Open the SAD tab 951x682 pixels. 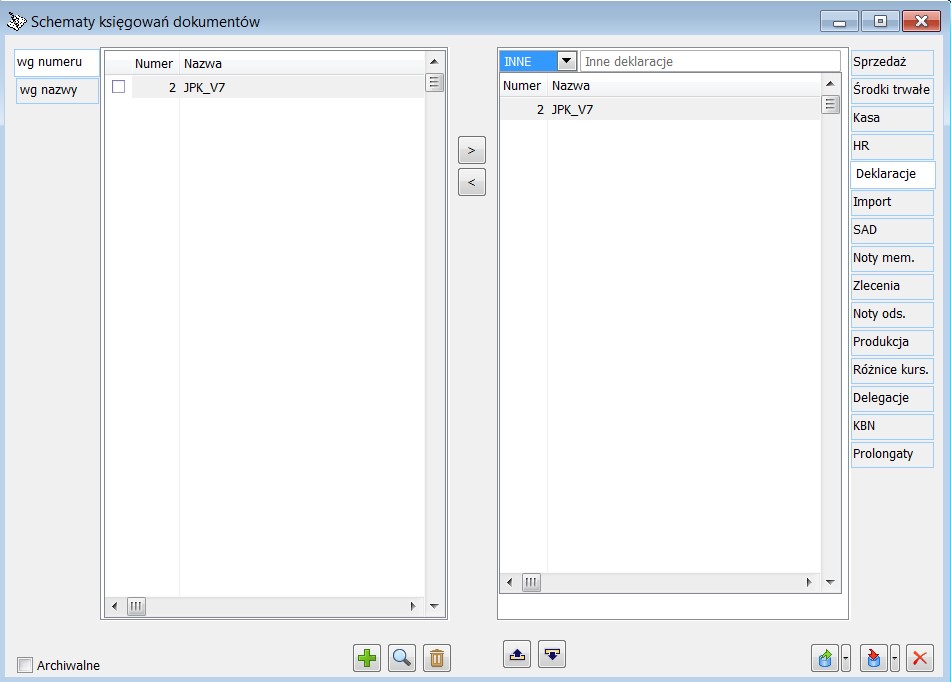click(892, 230)
